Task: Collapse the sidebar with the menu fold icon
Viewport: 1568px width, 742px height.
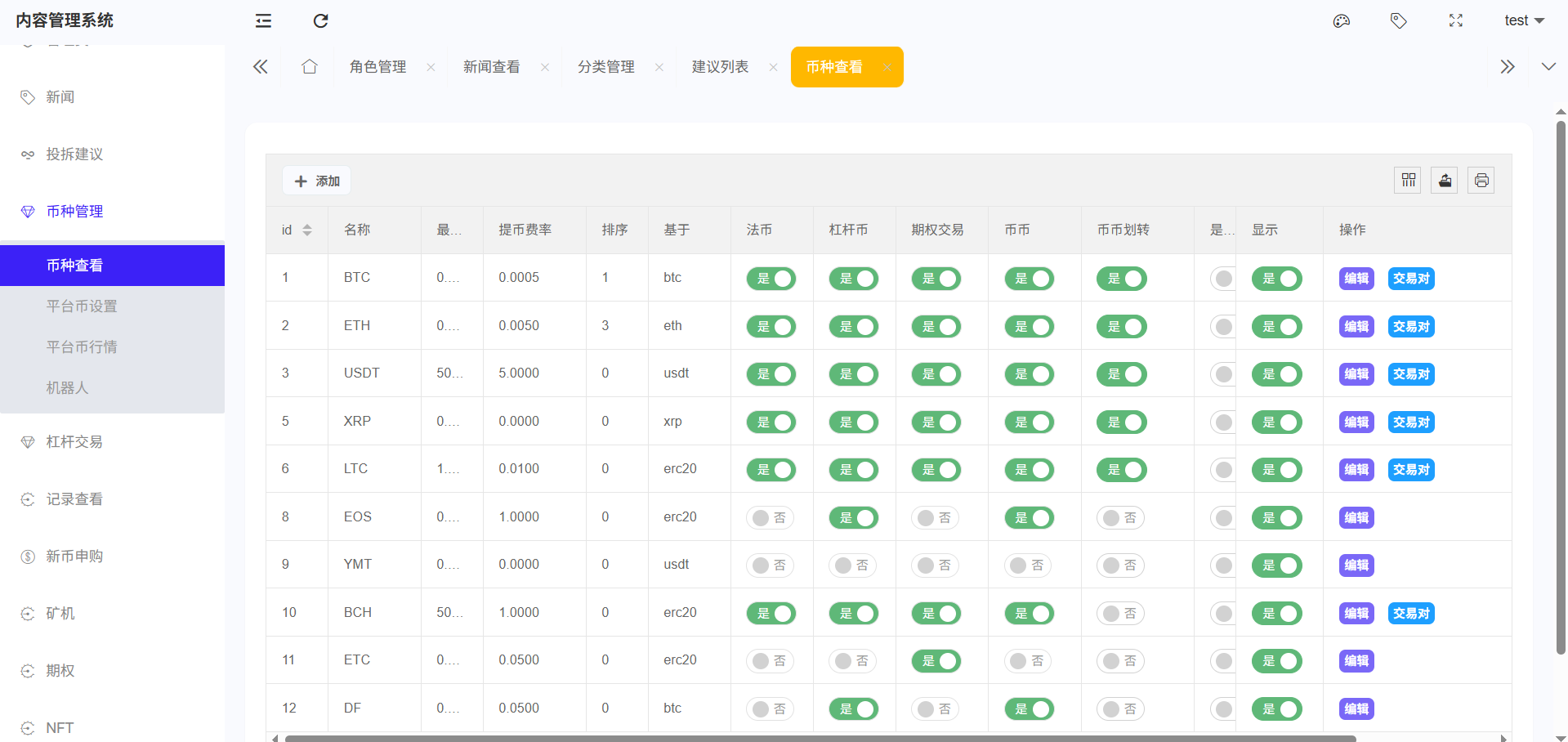Action: pos(263,21)
